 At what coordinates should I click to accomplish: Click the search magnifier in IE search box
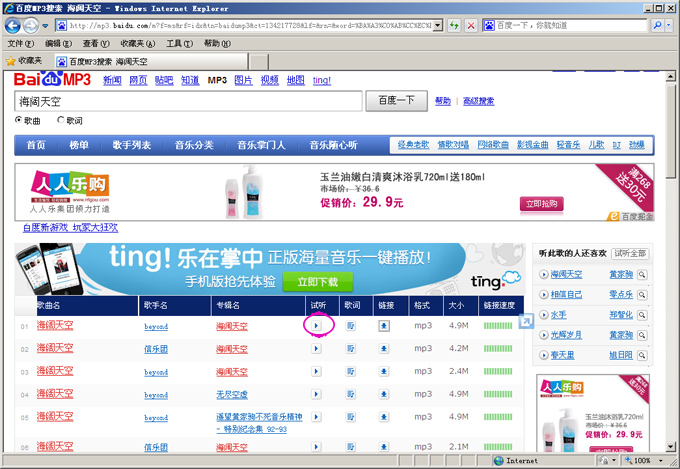pos(657,26)
